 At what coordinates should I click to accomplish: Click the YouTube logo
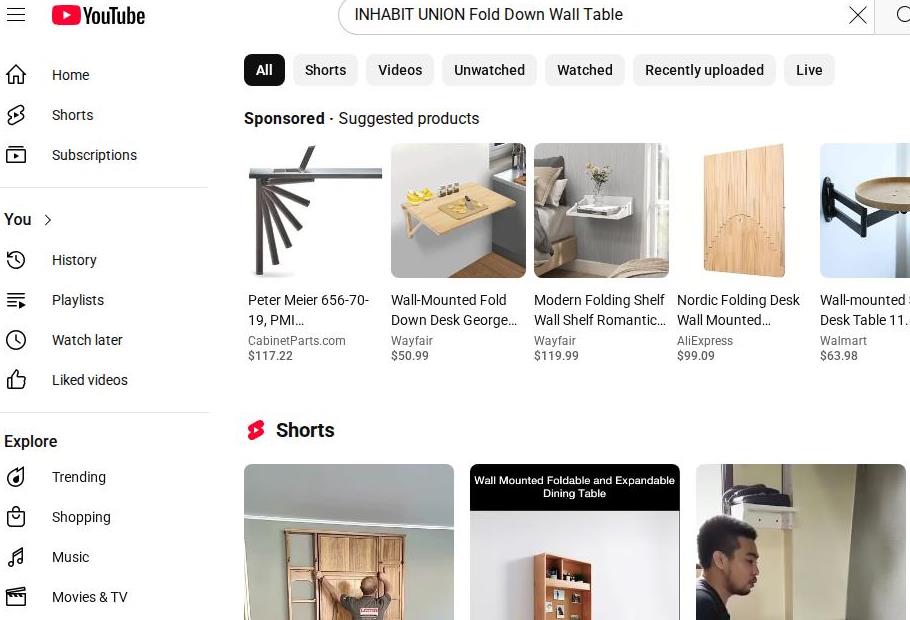coord(98,16)
